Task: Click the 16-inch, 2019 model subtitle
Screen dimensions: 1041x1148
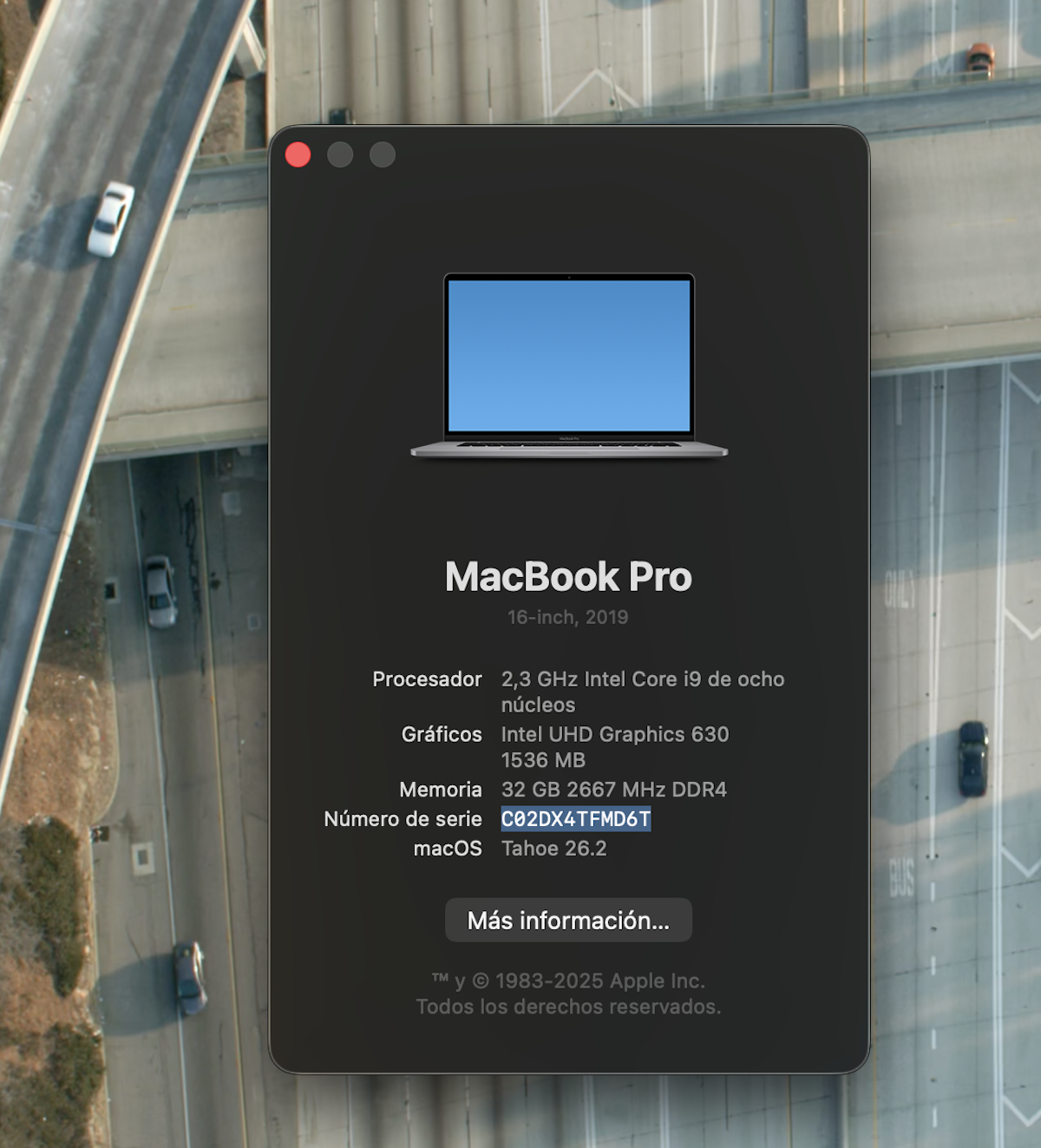Action: 568,617
